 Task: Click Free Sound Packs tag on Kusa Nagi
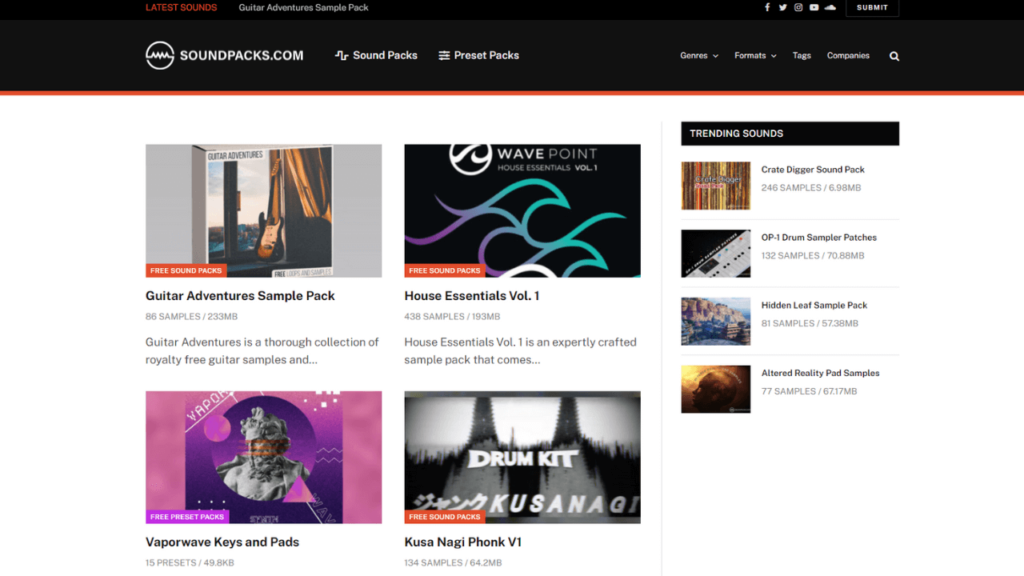[x=445, y=517]
